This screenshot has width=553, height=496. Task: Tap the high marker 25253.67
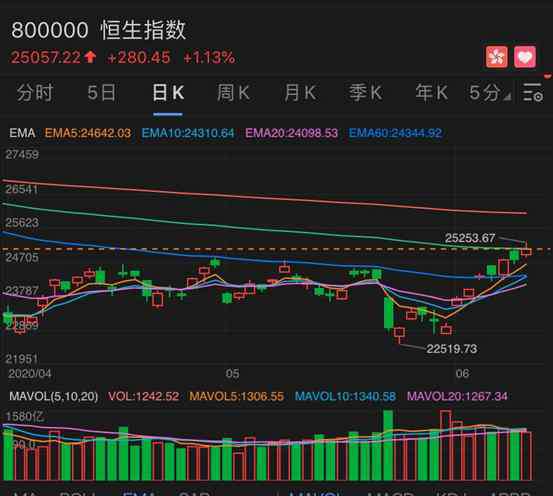coord(470,238)
